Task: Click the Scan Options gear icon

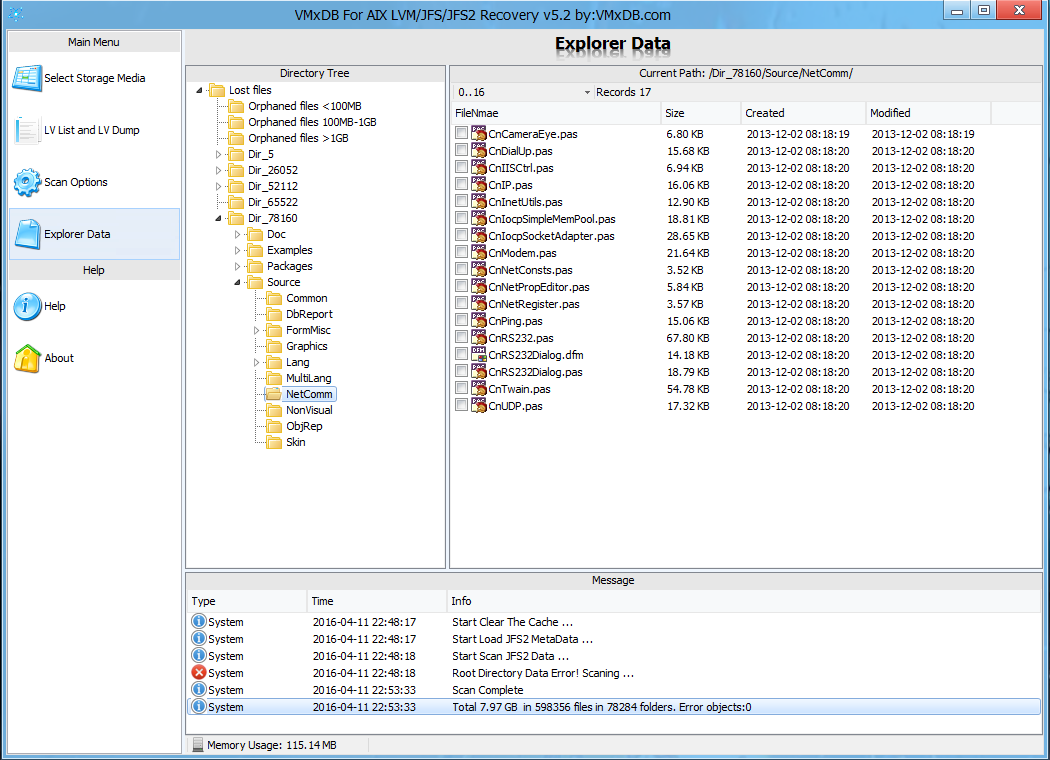Action: click(27, 182)
